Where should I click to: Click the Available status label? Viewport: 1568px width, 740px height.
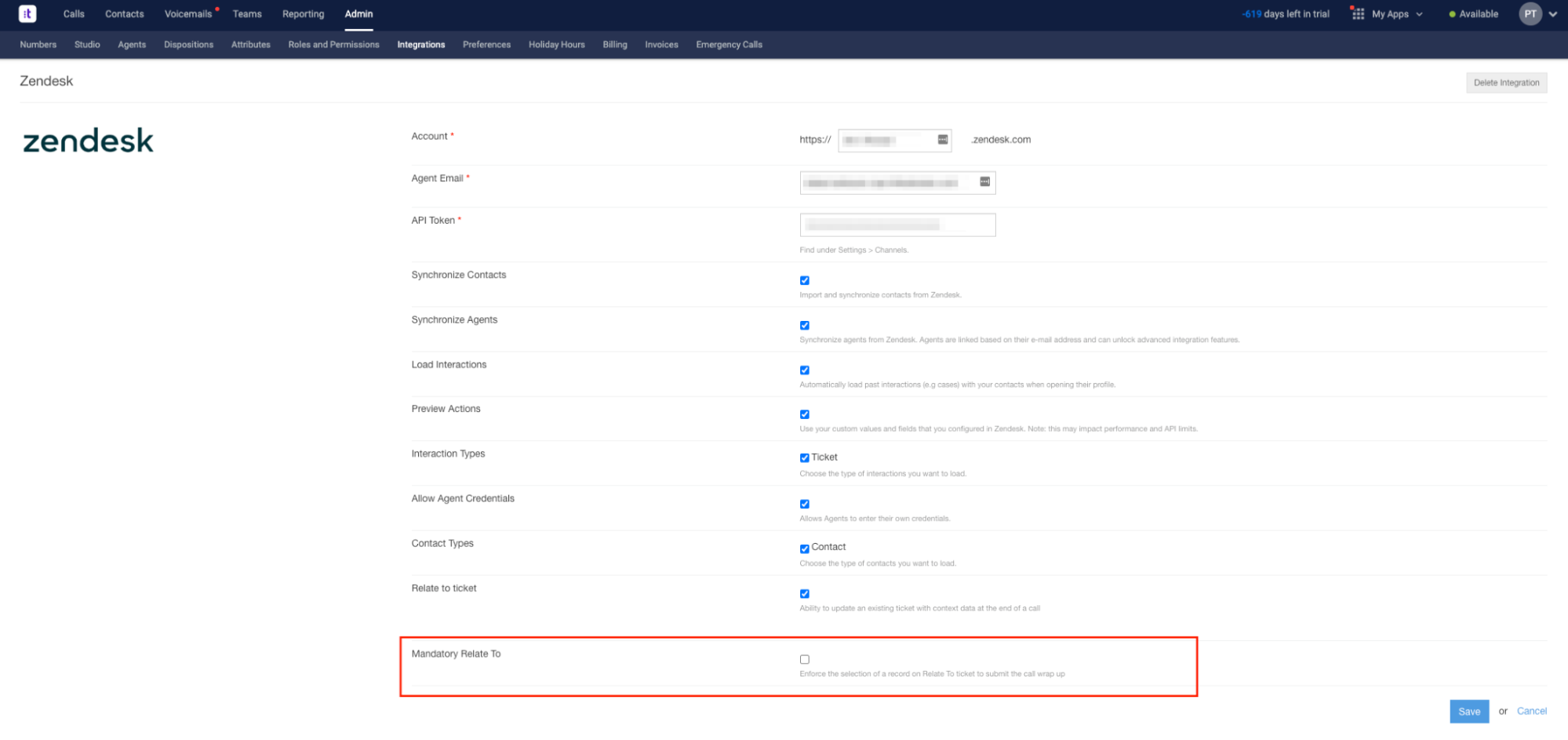[x=1479, y=14]
